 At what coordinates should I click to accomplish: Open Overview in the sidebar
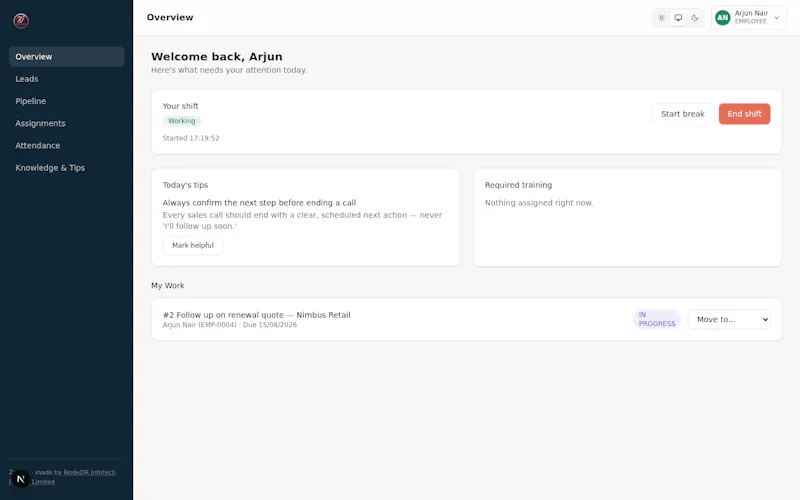coord(66,57)
